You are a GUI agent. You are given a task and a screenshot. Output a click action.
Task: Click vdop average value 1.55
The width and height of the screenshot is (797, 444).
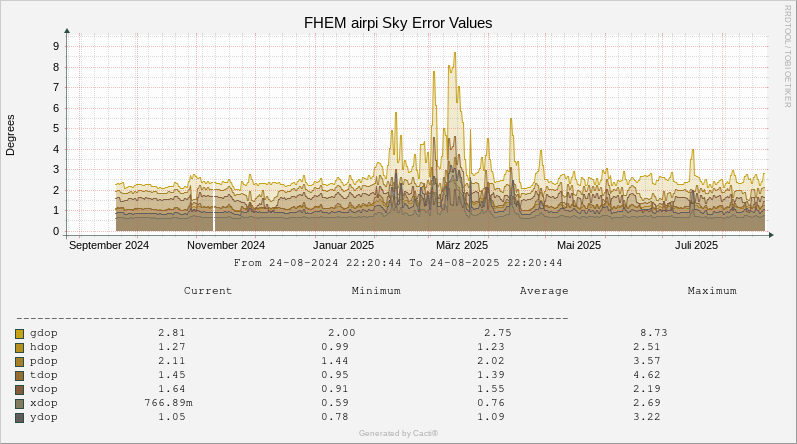pos(491,389)
